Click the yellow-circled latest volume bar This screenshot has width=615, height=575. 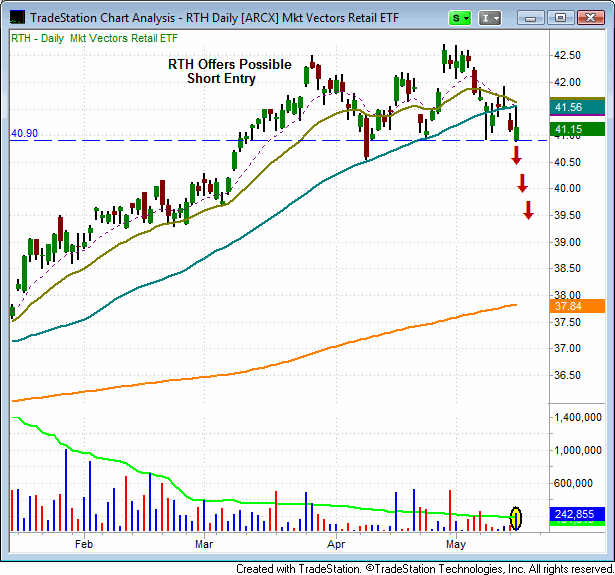(x=516, y=519)
